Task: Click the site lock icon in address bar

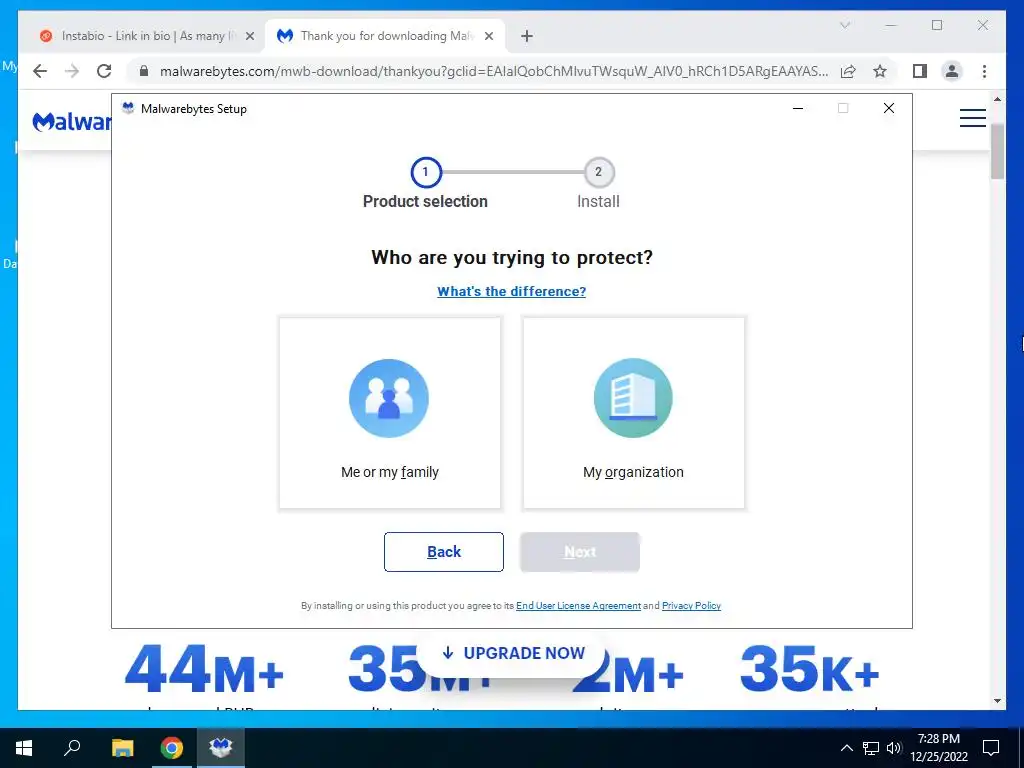Action: [x=144, y=71]
